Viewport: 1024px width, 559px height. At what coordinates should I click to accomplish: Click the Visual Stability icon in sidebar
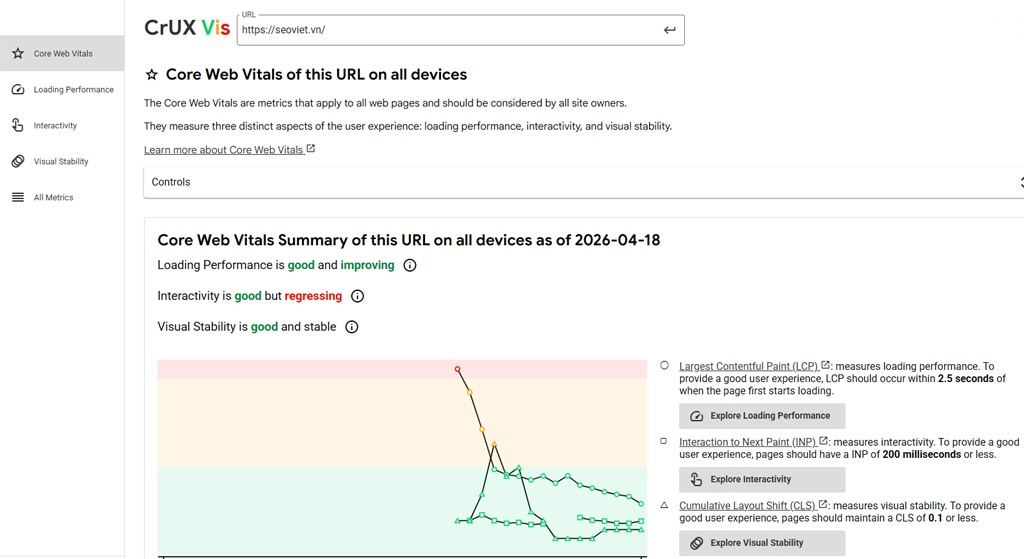pyautogui.click(x=18, y=162)
